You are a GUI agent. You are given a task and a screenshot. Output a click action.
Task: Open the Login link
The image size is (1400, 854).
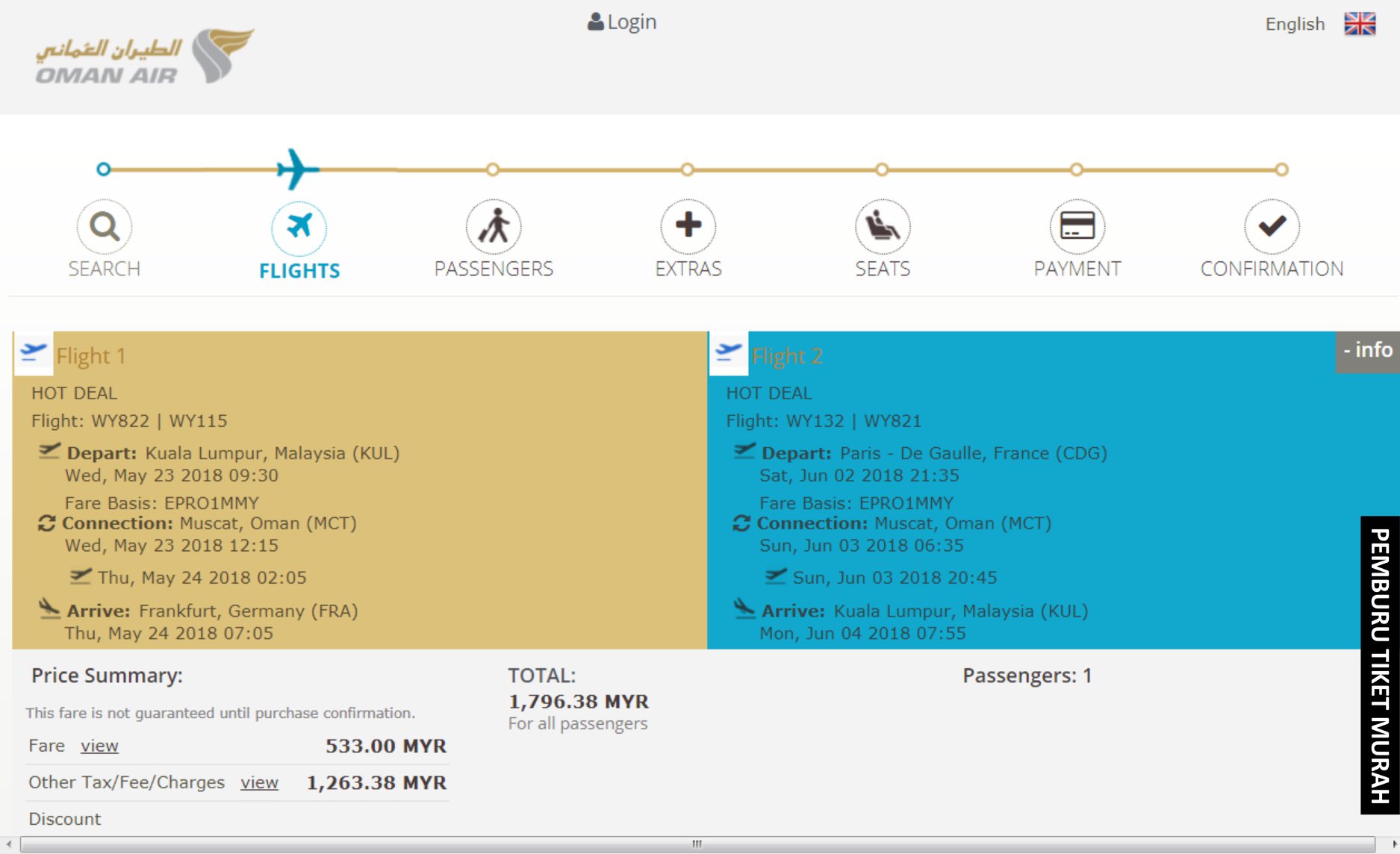(x=632, y=22)
